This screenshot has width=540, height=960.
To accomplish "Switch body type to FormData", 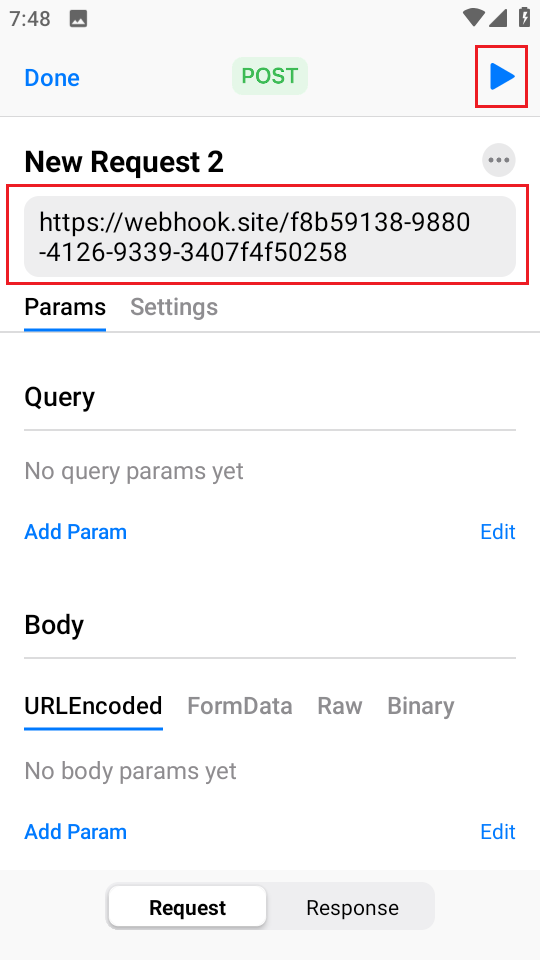I will pyautogui.click(x=239, y=706).
